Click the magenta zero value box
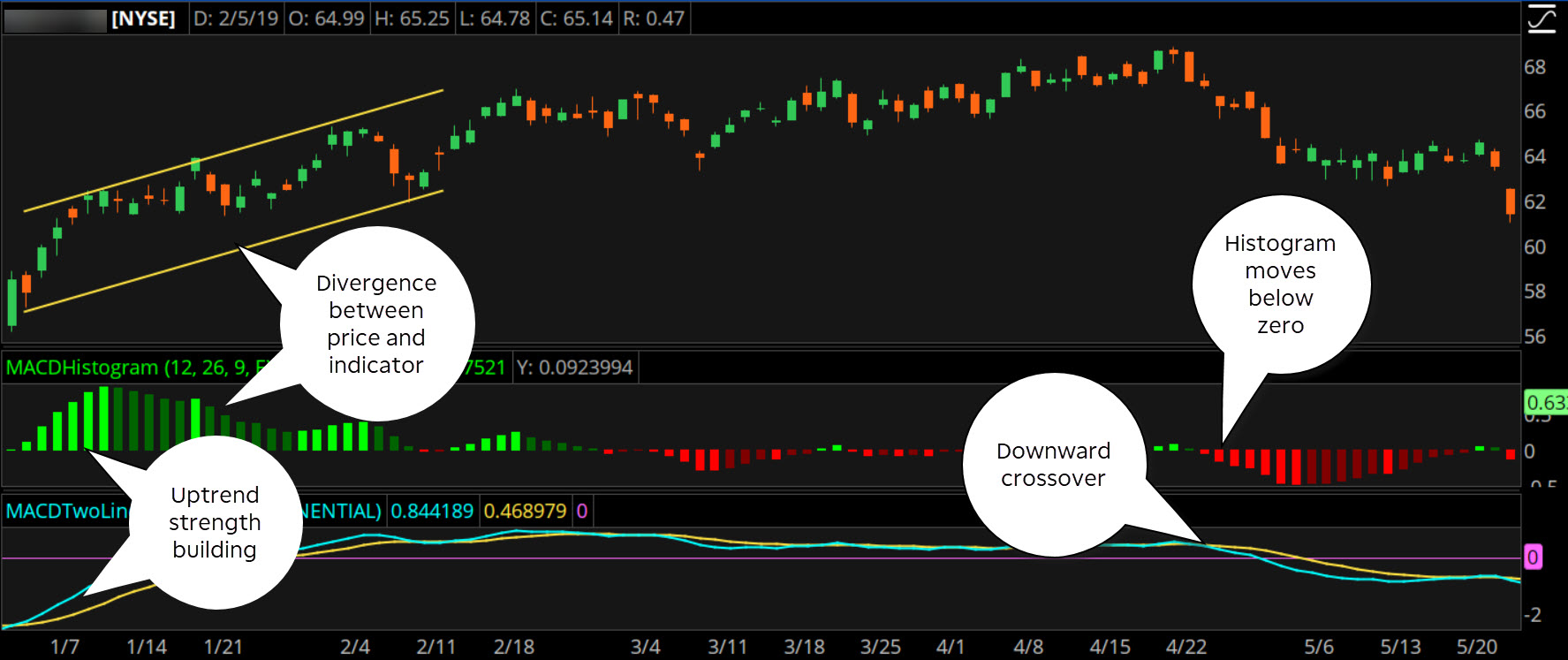The height and width of the screenshot is (660, 1568). click(x=581, y=511)
